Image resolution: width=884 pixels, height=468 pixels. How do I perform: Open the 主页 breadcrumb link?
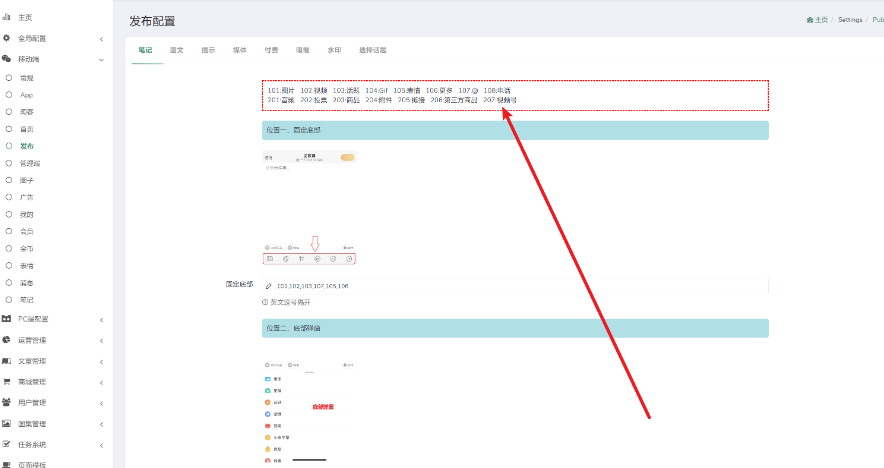pyautogui.click(x=817, y=20)
